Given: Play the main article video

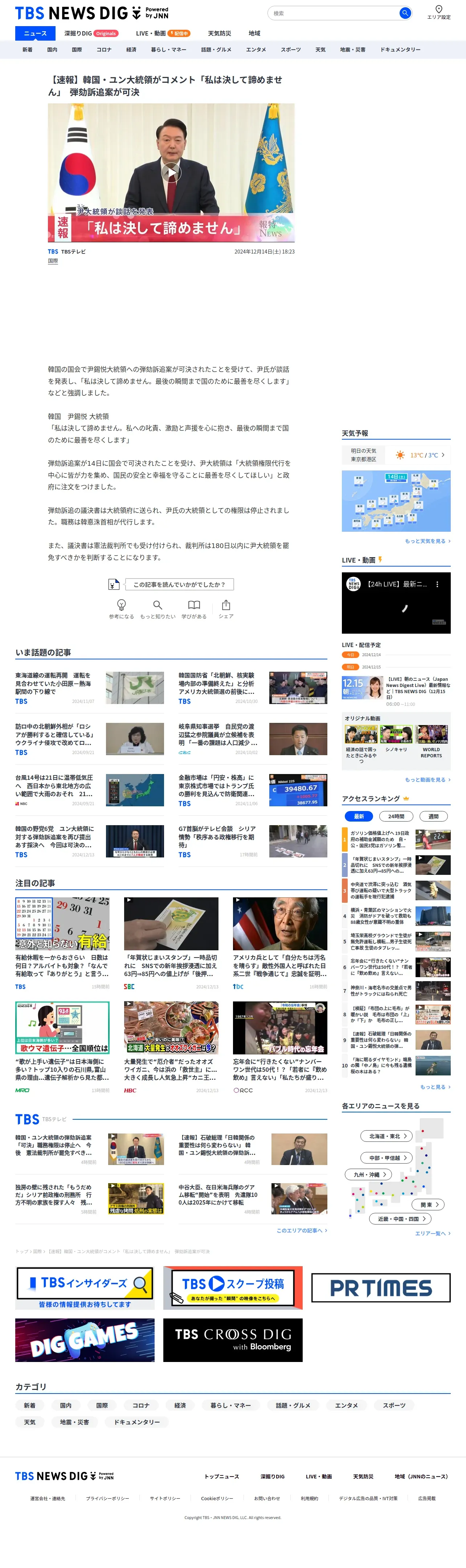Looking at the screenshot, I should [x=171, y=173].
